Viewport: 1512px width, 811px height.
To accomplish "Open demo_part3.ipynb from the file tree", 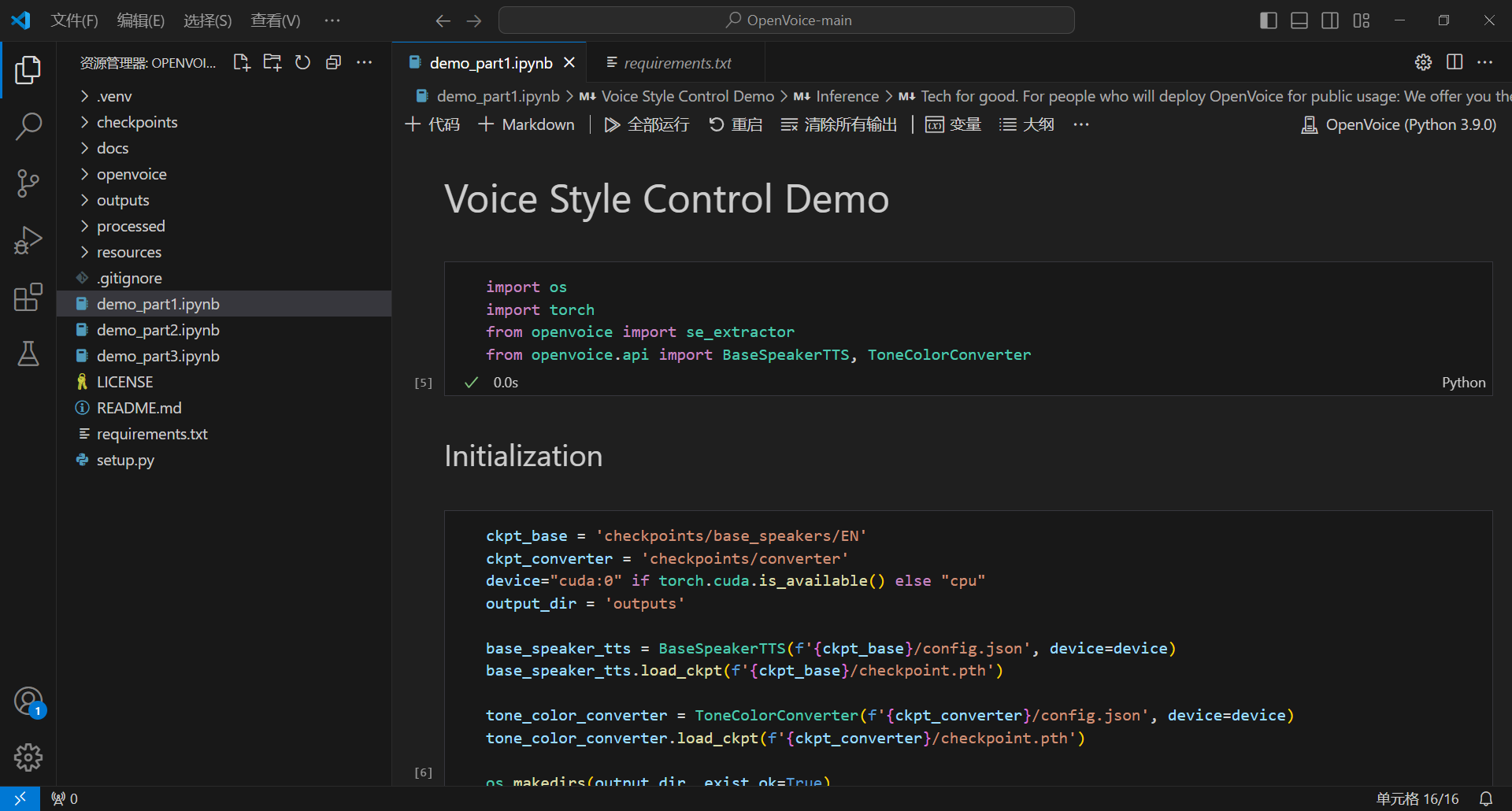I will pos(224,356).
